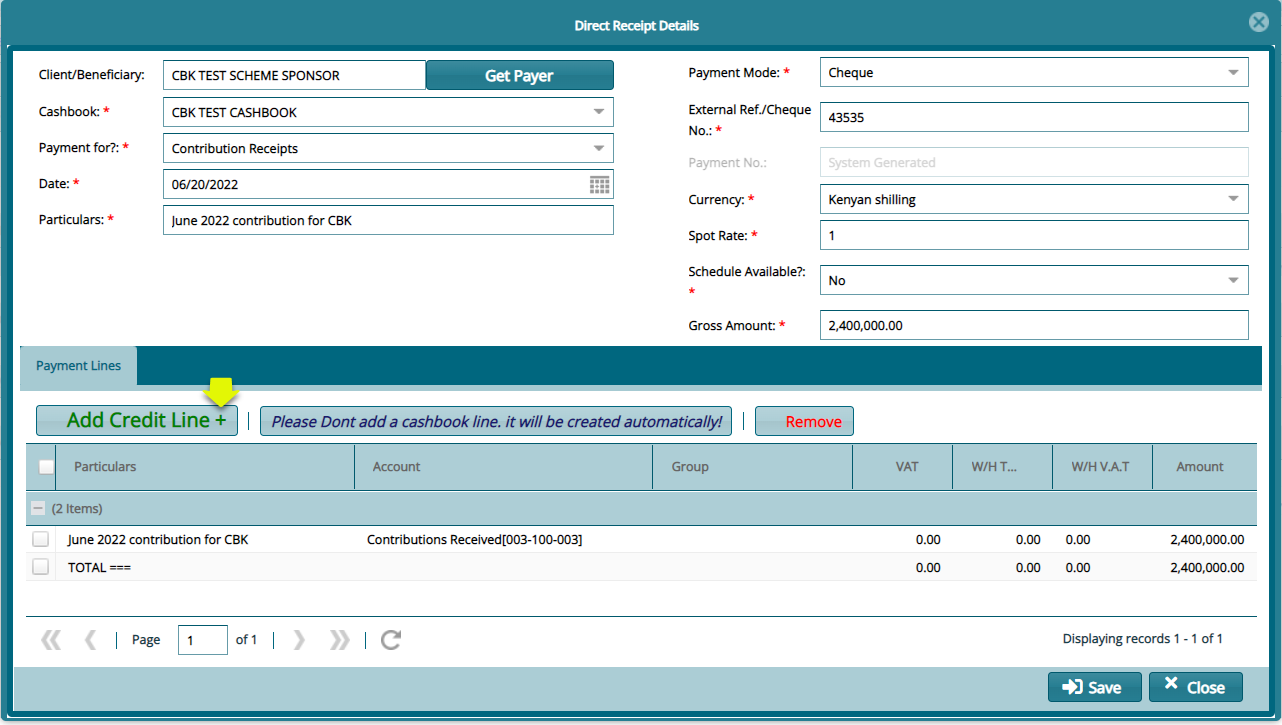This screenshot has width=1282, height=725.
Task: Sort by Amount column header
Action: (1204, 467)
